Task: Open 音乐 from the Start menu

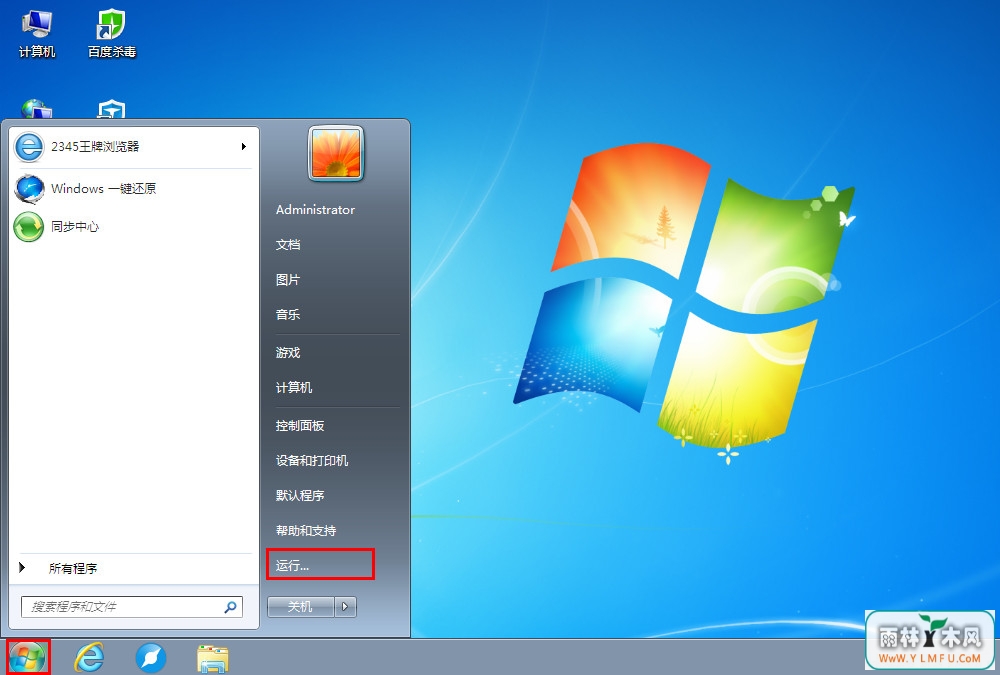Action: coord(288,315)
